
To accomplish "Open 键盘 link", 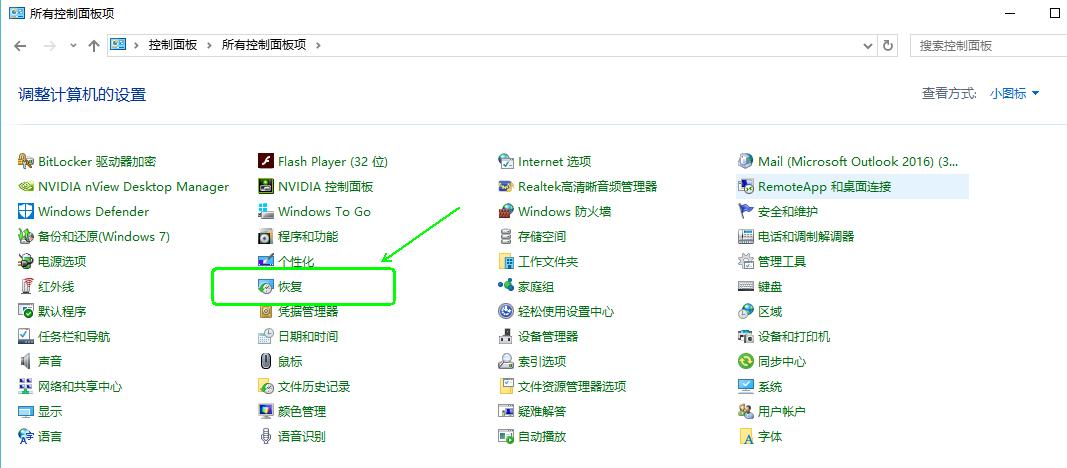I will (770, 286).
